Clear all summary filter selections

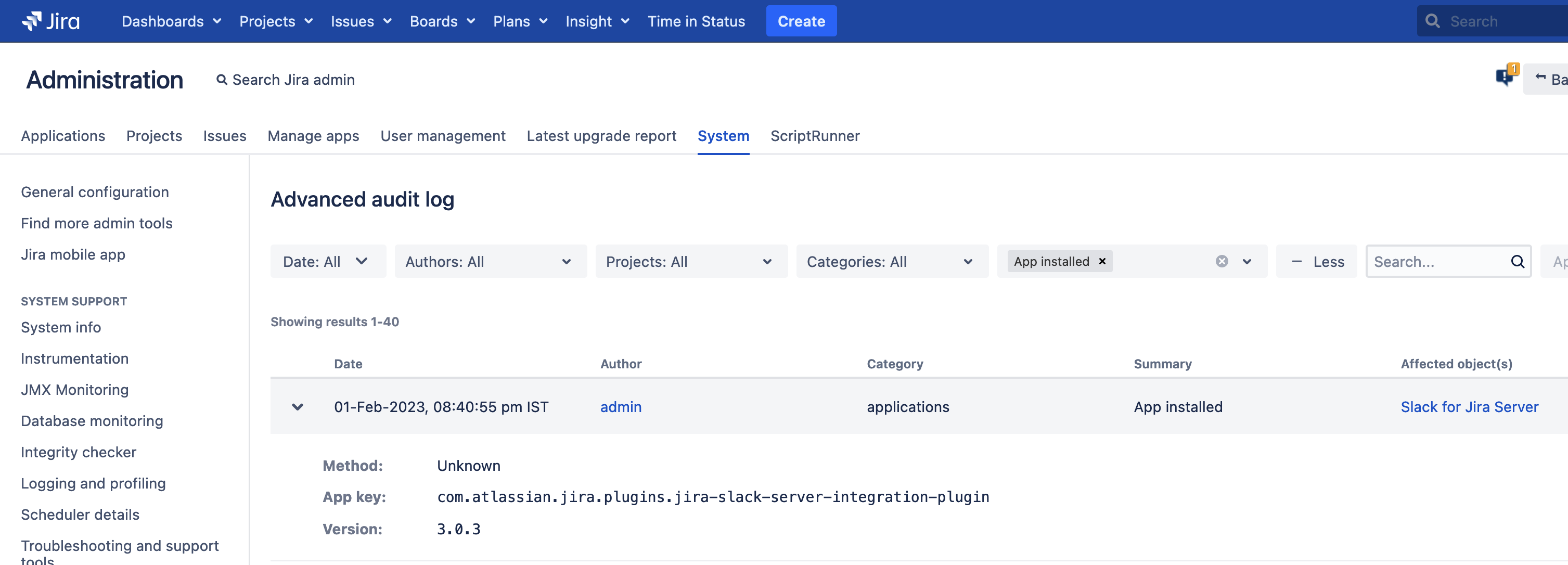pyautogui.click(x=1221, y=261)
